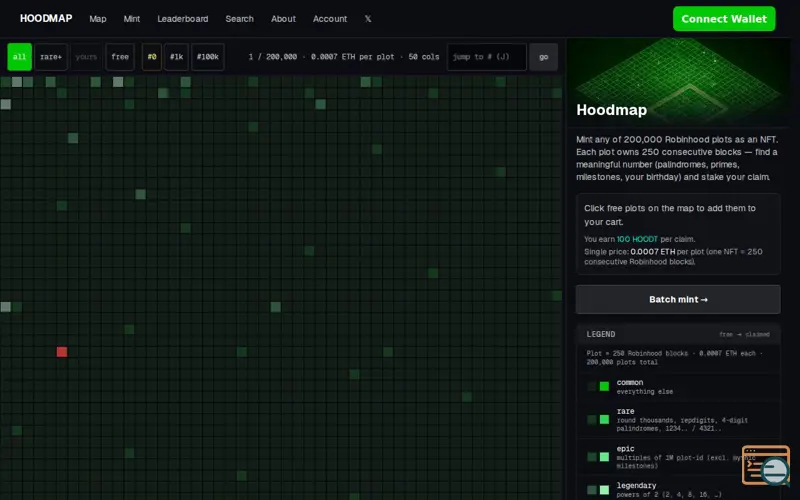Jump to plot #1k shortcut
The image size is (800, 500).
[177, 57]
